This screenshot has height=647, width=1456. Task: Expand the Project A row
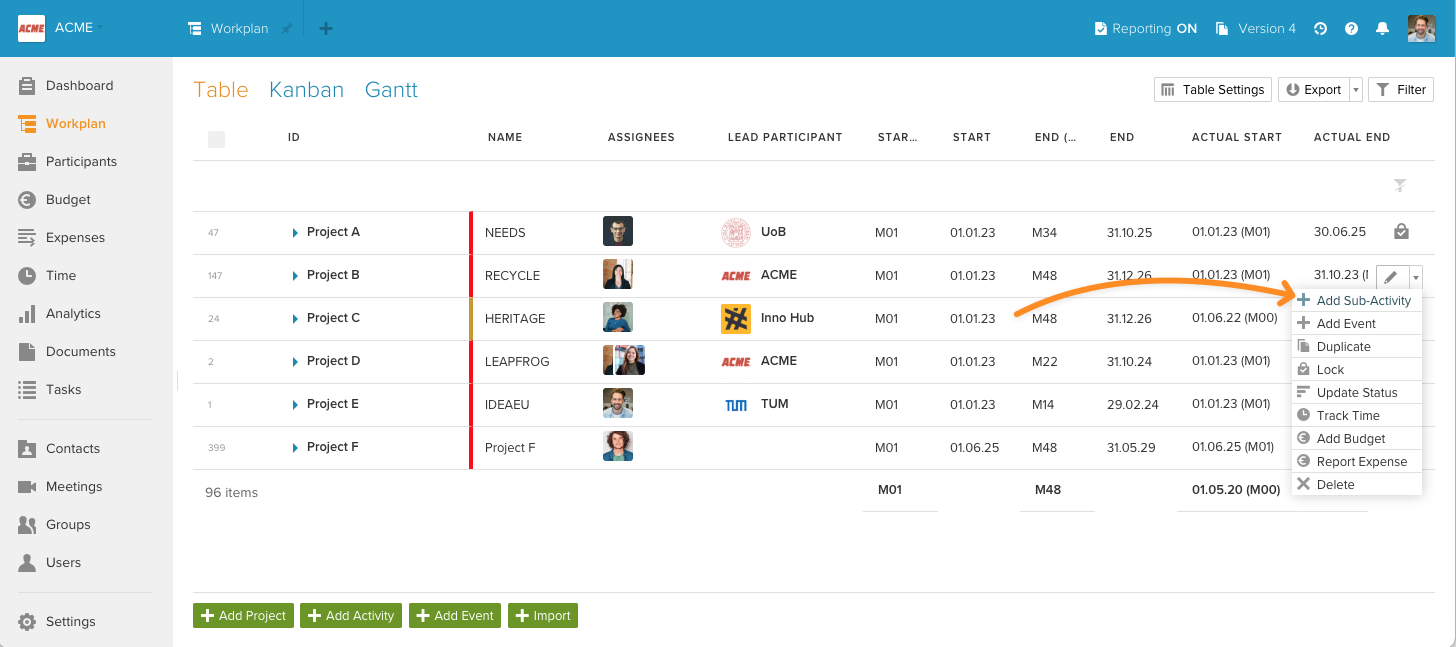point(295,233)
